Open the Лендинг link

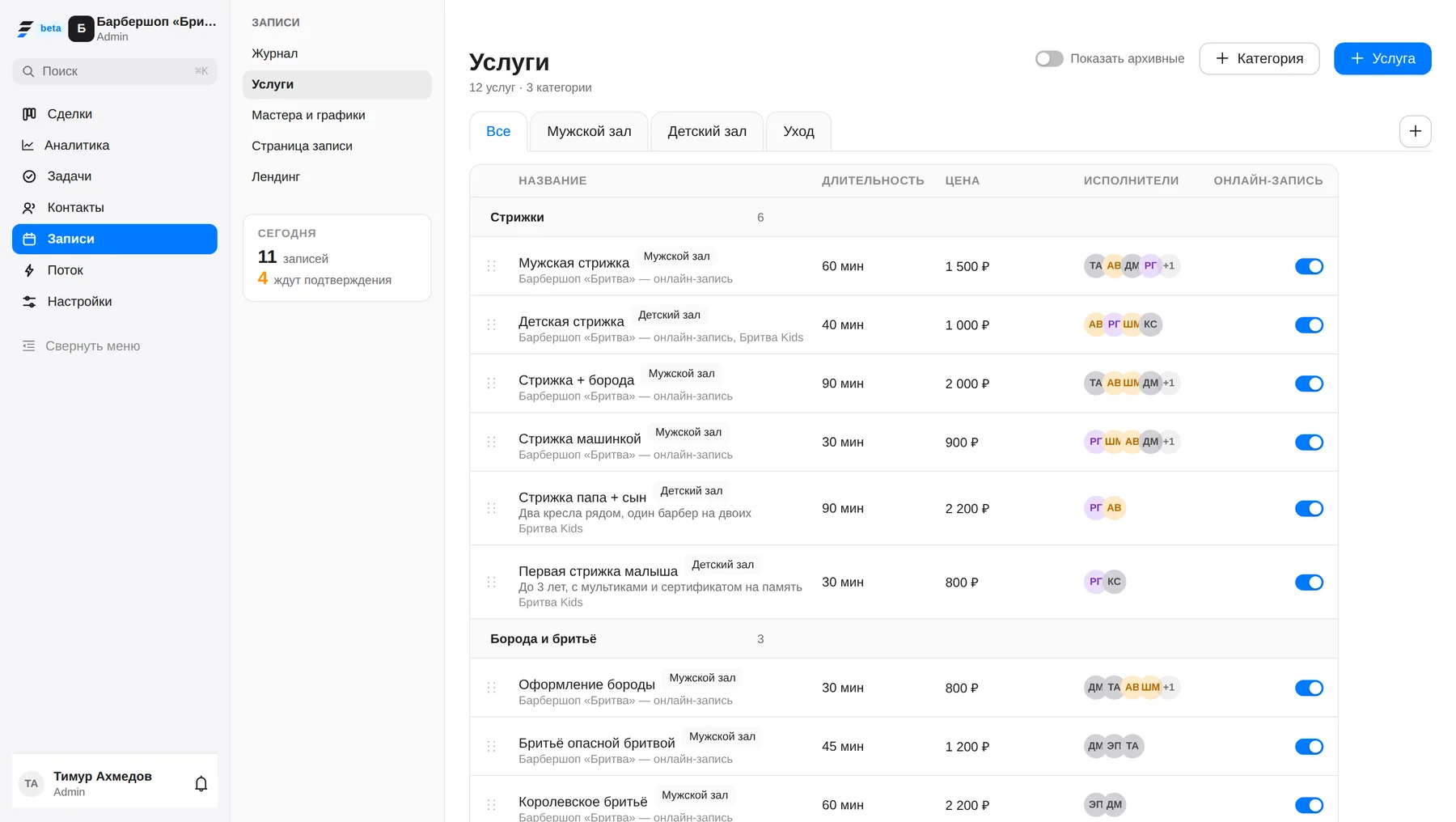337,176
